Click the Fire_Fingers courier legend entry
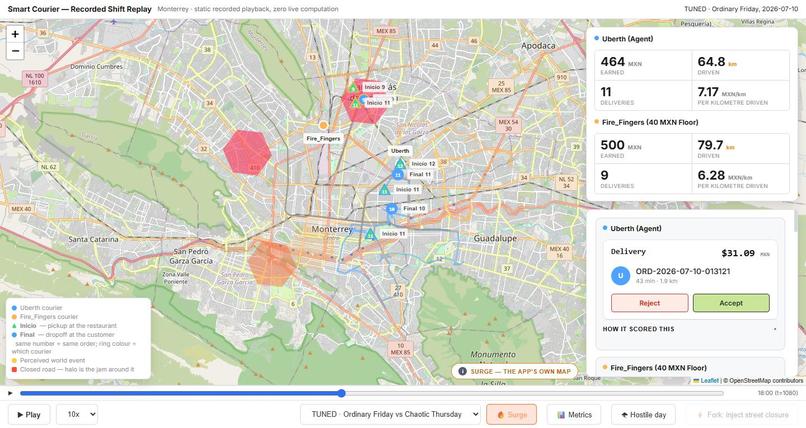806x428 pixels. pyautogui.click(x=45, y=317)
